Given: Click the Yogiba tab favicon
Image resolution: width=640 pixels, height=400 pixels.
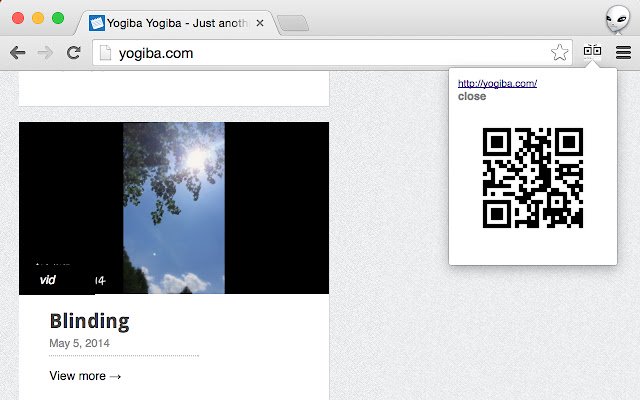Looking at the screenshot, I should click(97, 23).
